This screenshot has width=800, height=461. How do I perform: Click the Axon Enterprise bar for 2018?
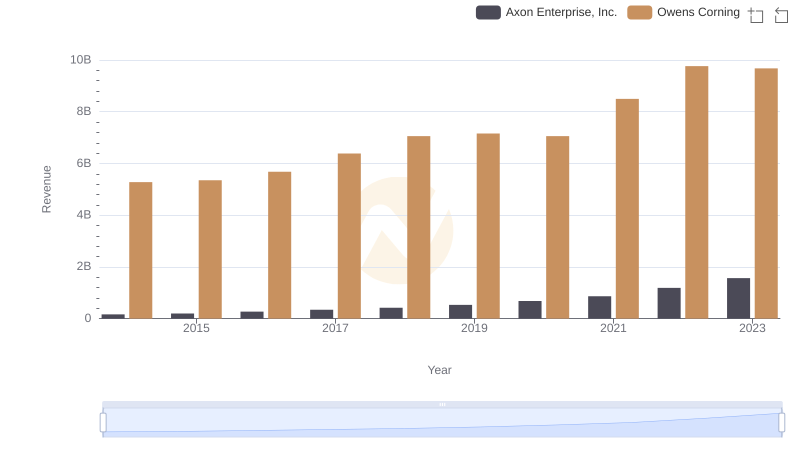pyautogui.click(x=391, y=313)
